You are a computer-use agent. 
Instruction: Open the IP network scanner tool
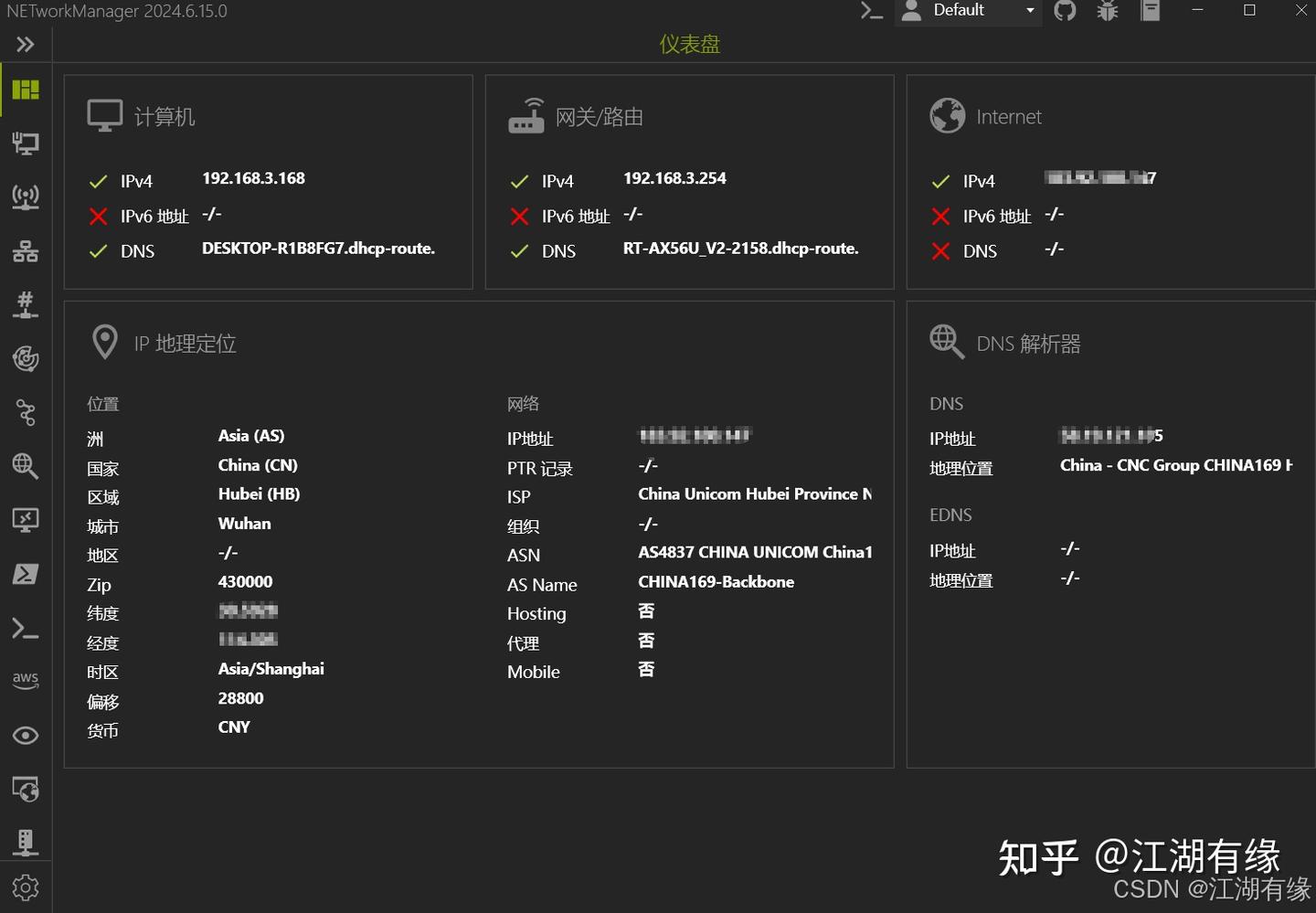point(26,250)
